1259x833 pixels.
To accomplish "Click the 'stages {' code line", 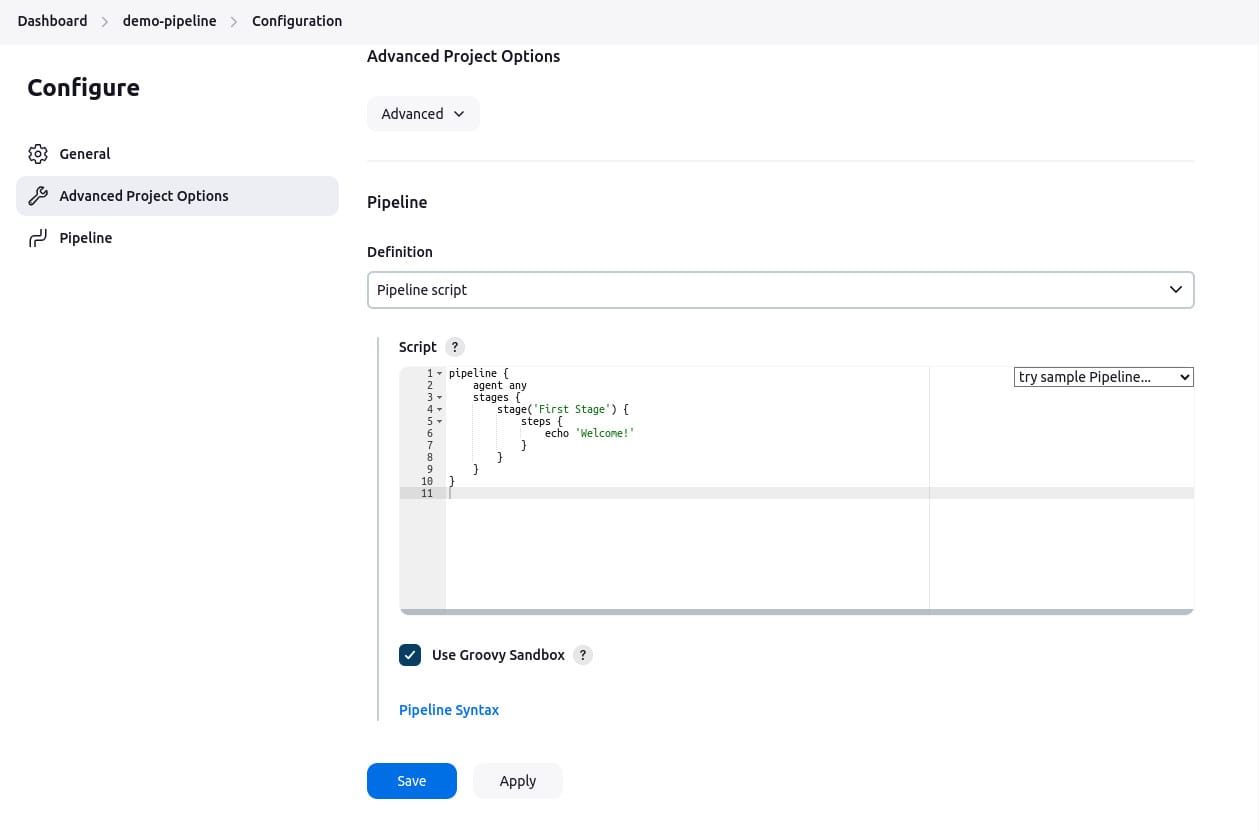I will pyautogui.click(x=497, y=397).
